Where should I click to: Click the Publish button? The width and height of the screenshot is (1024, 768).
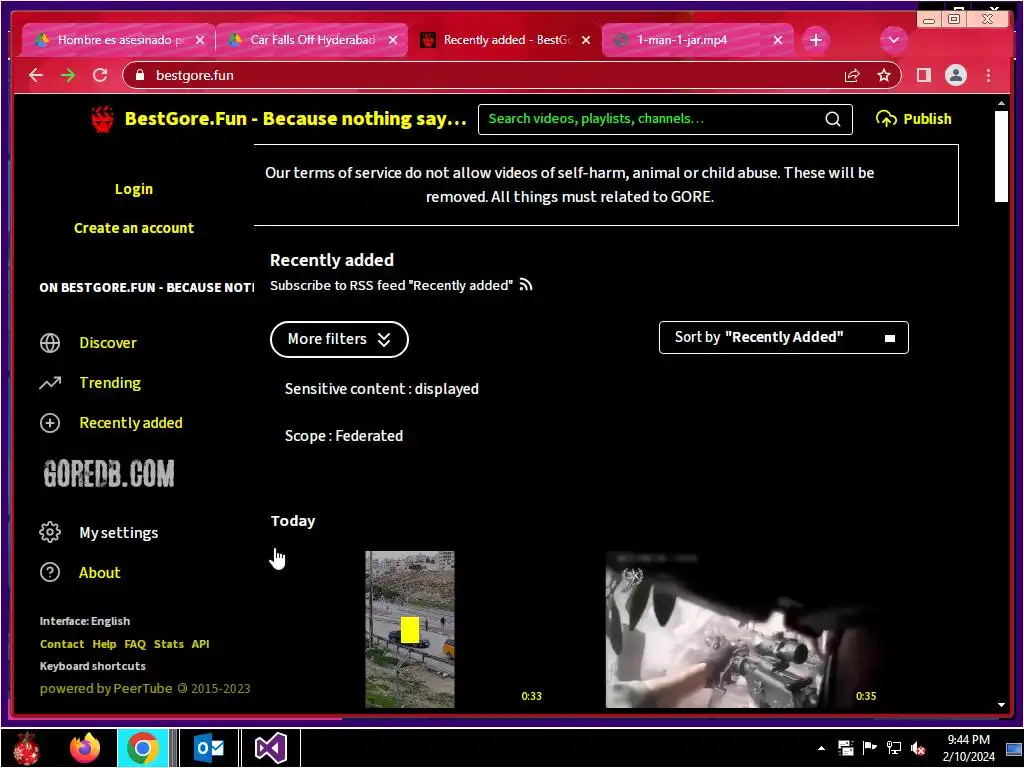pos(914,119)
